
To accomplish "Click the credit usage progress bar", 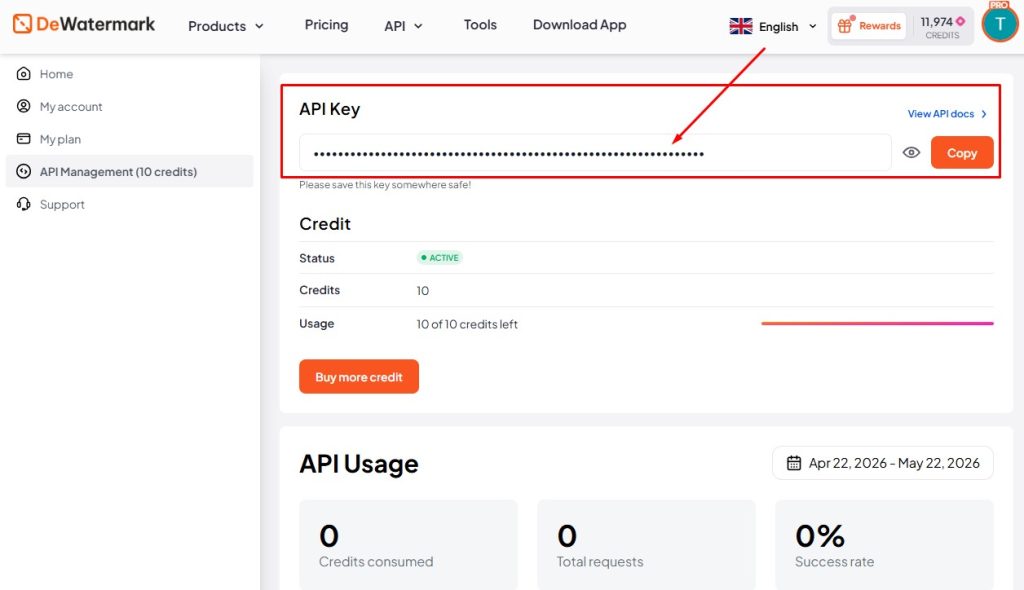I will [x=877, y=323].
